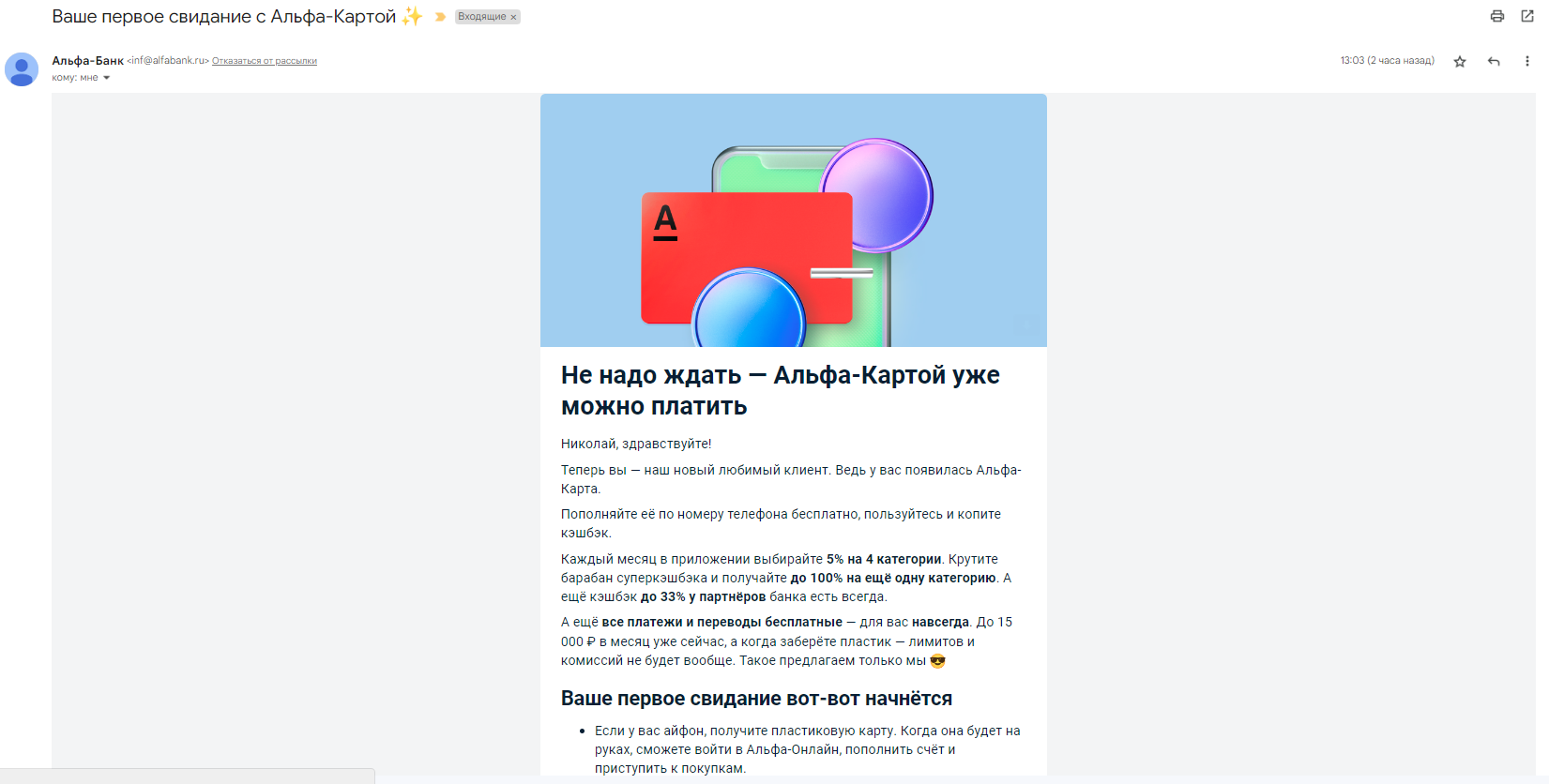Click the greeting 'Николай, здравствуйте!'
The width and height of the screenshot is (1549, 784).
(x=636, y=444)
